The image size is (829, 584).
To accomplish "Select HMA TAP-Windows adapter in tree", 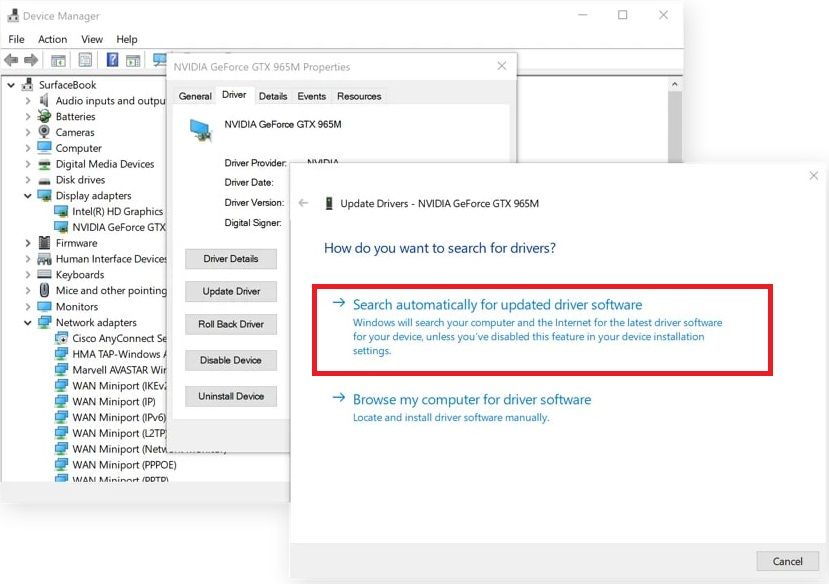I will click(119, 354).
